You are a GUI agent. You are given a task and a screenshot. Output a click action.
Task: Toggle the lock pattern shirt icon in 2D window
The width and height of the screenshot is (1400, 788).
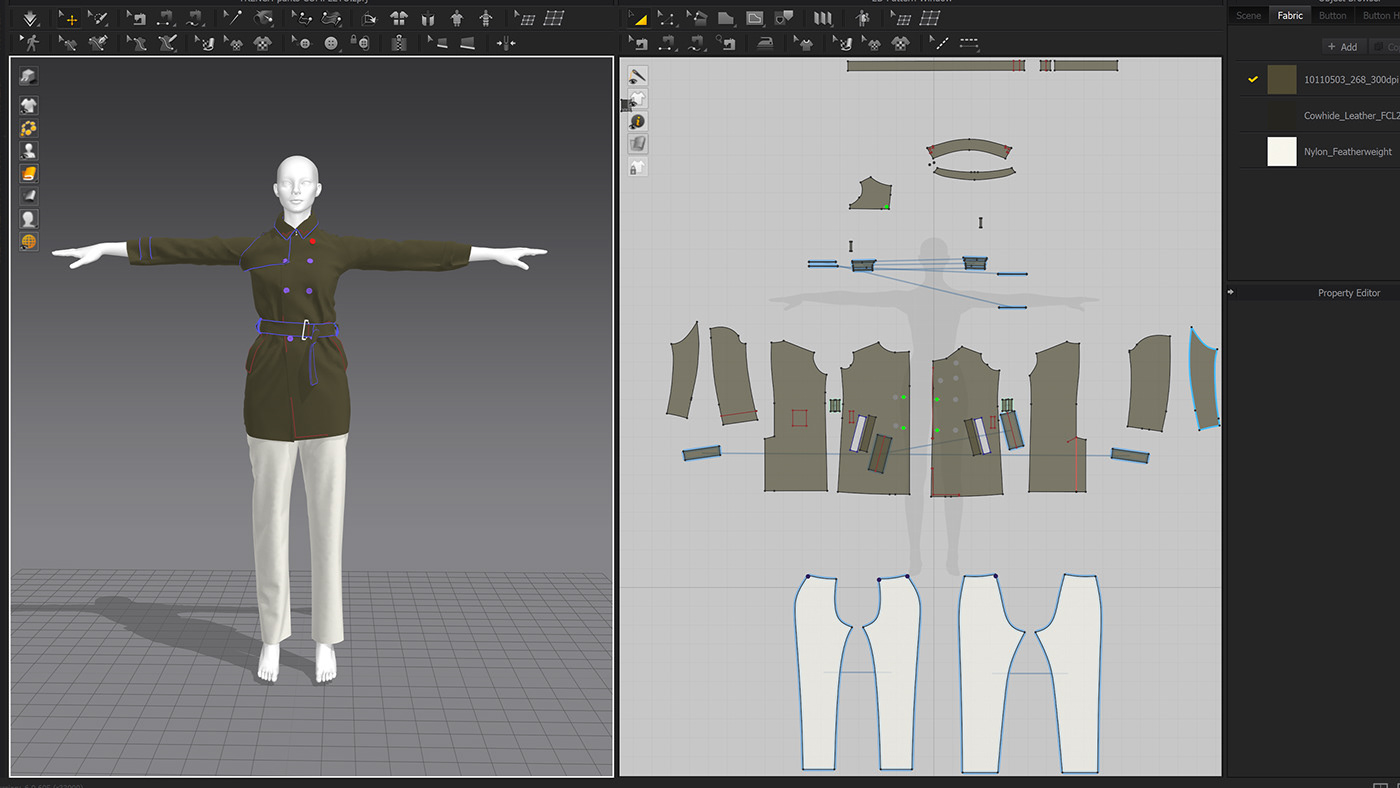point(637,167)
